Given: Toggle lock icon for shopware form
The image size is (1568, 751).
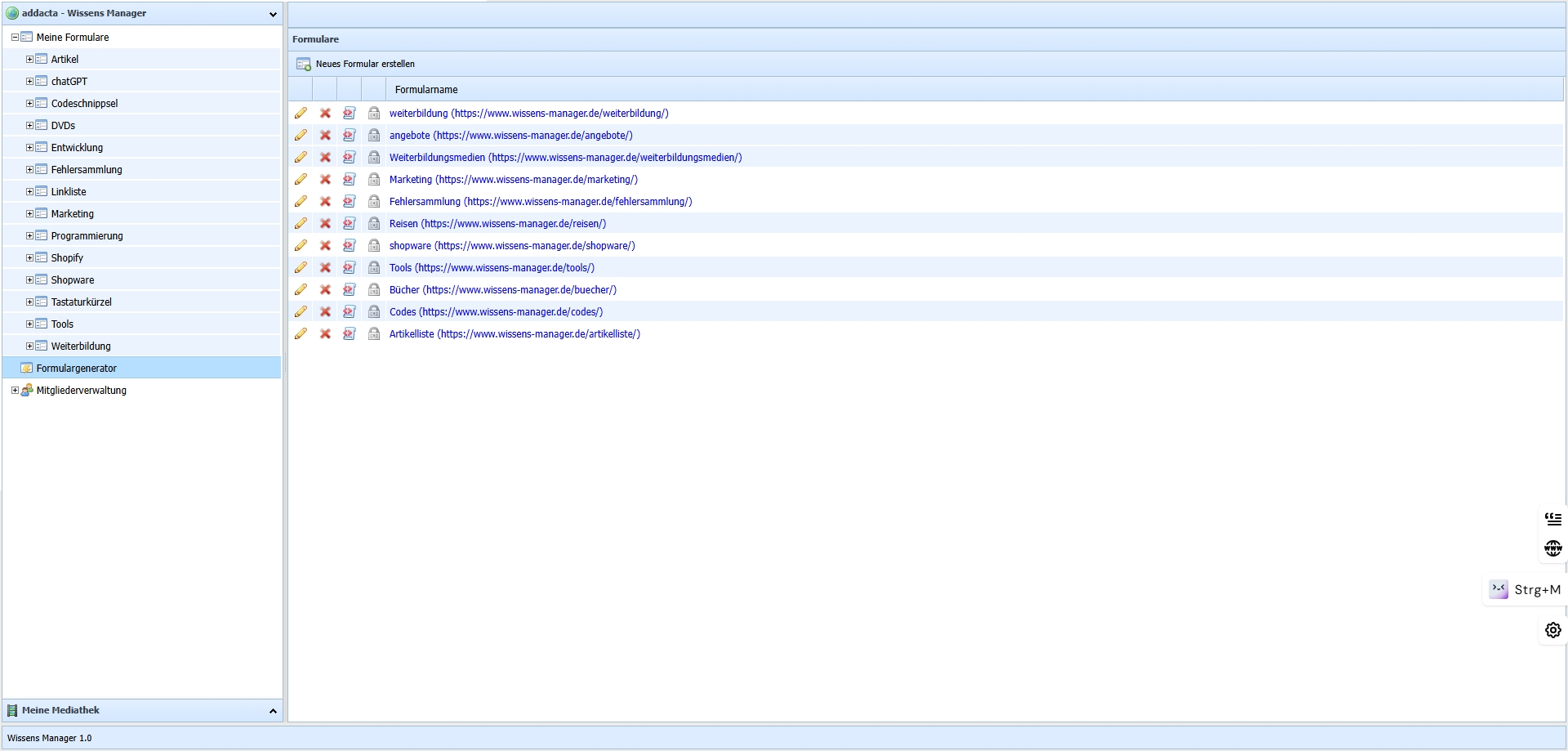Looking at the screenshot, I should point(374,246).
